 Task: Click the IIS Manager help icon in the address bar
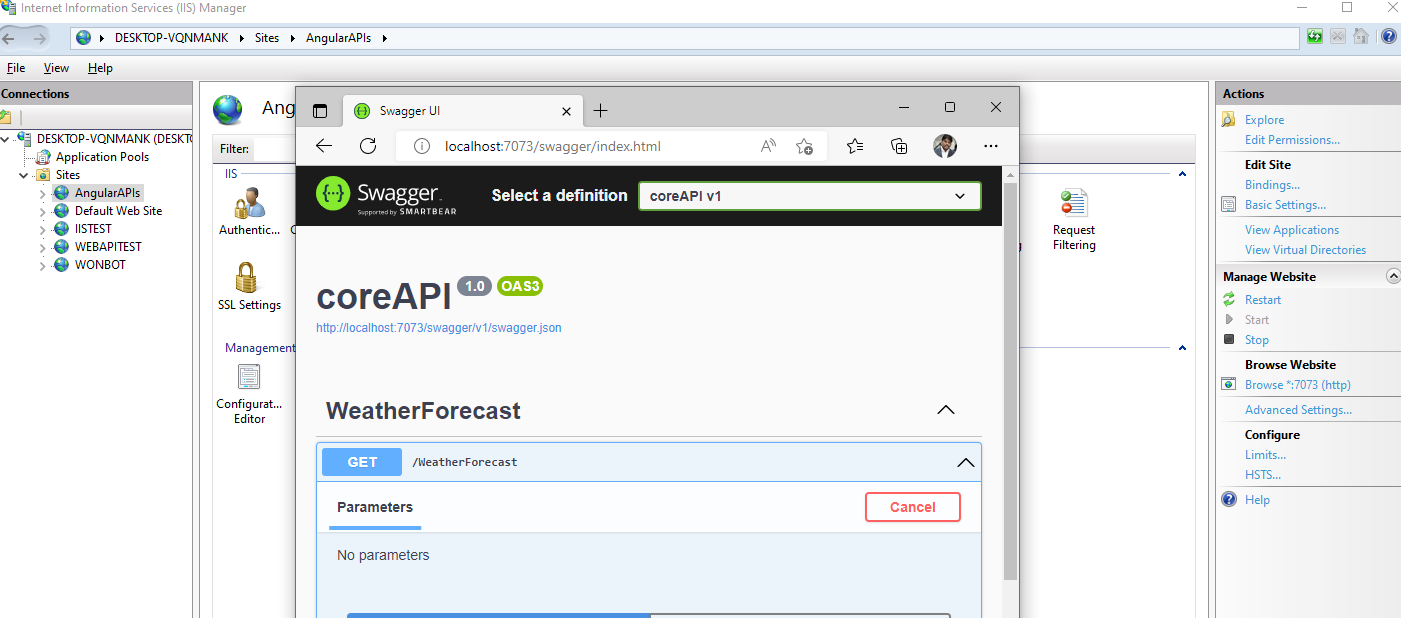(1388, 37)
